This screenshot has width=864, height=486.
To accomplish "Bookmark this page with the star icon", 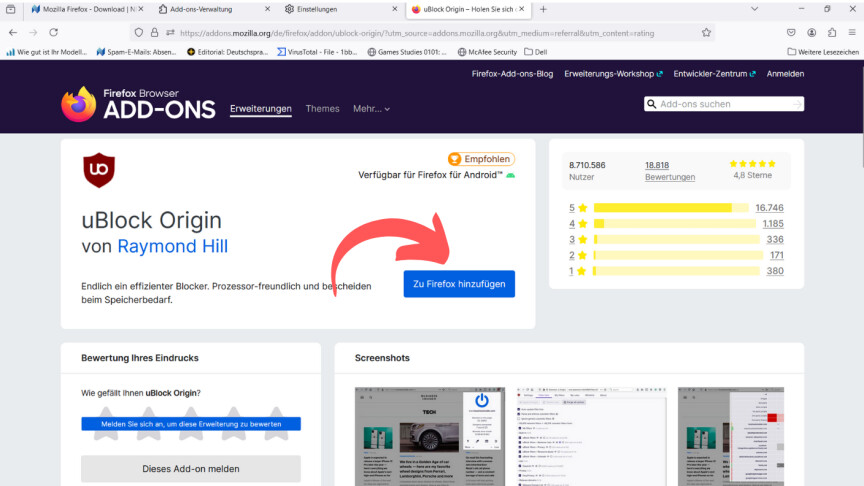I will click(x=706, y=33).
